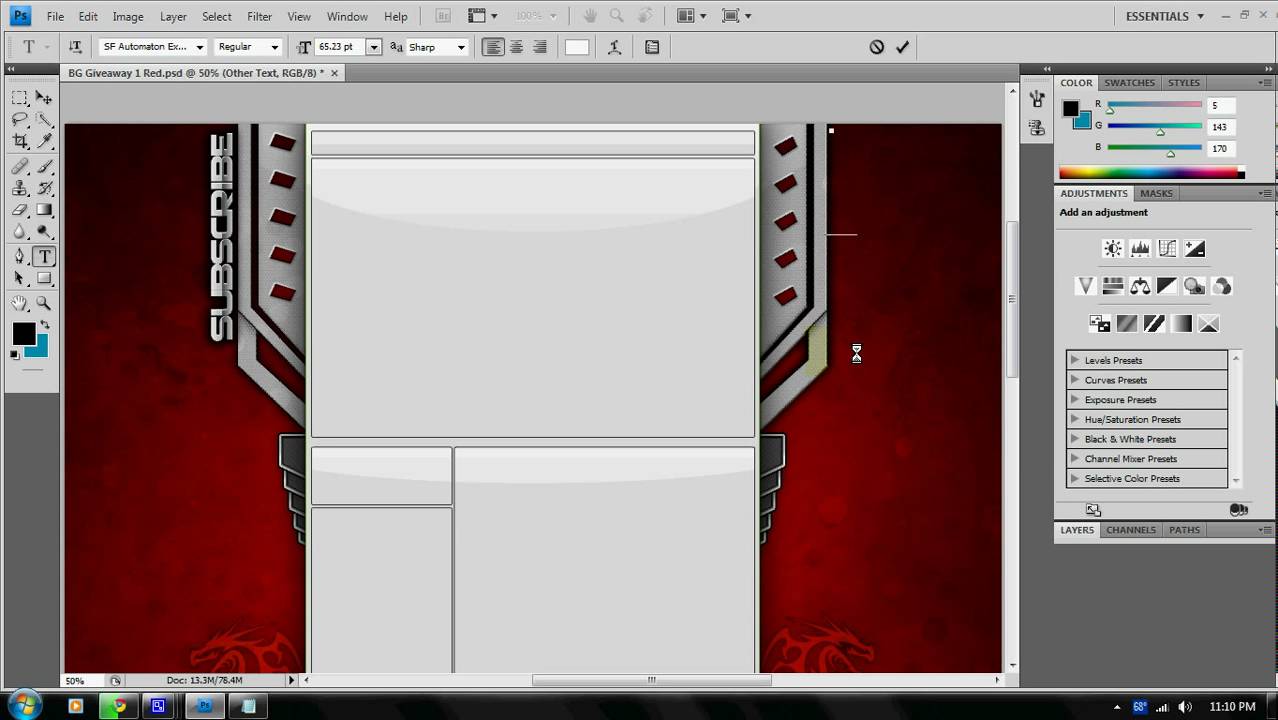Select the Eyedropper tool
Image resolution: width=1278 pixels, height=720 pixels.
point(44,141)
